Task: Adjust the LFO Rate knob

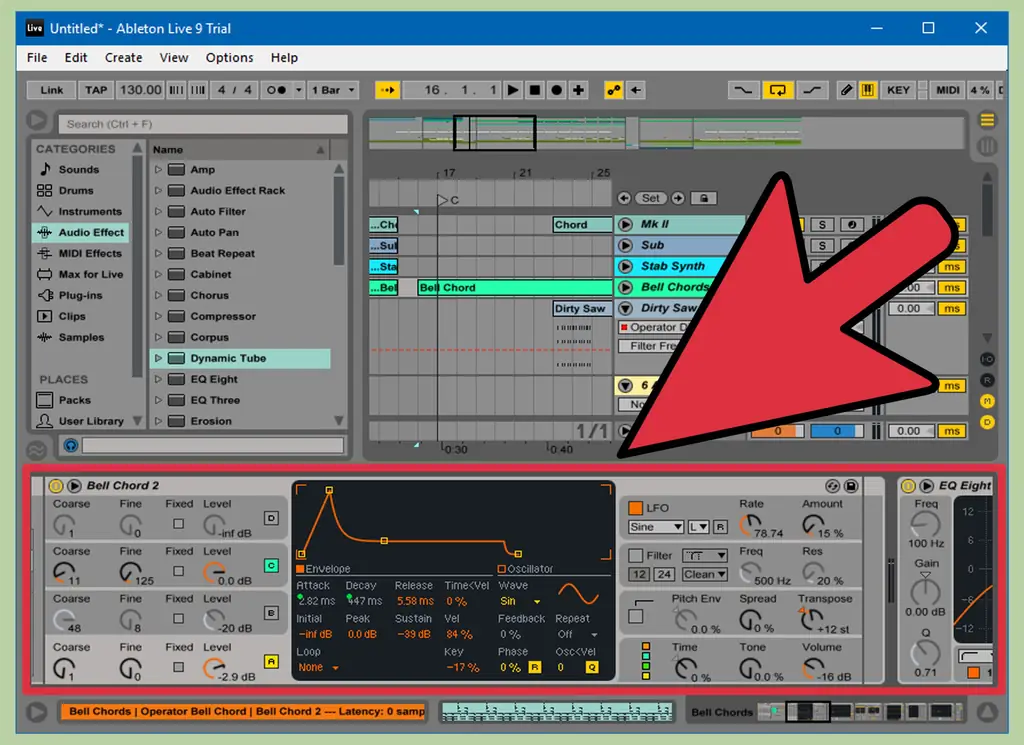Action: point(749,524)
